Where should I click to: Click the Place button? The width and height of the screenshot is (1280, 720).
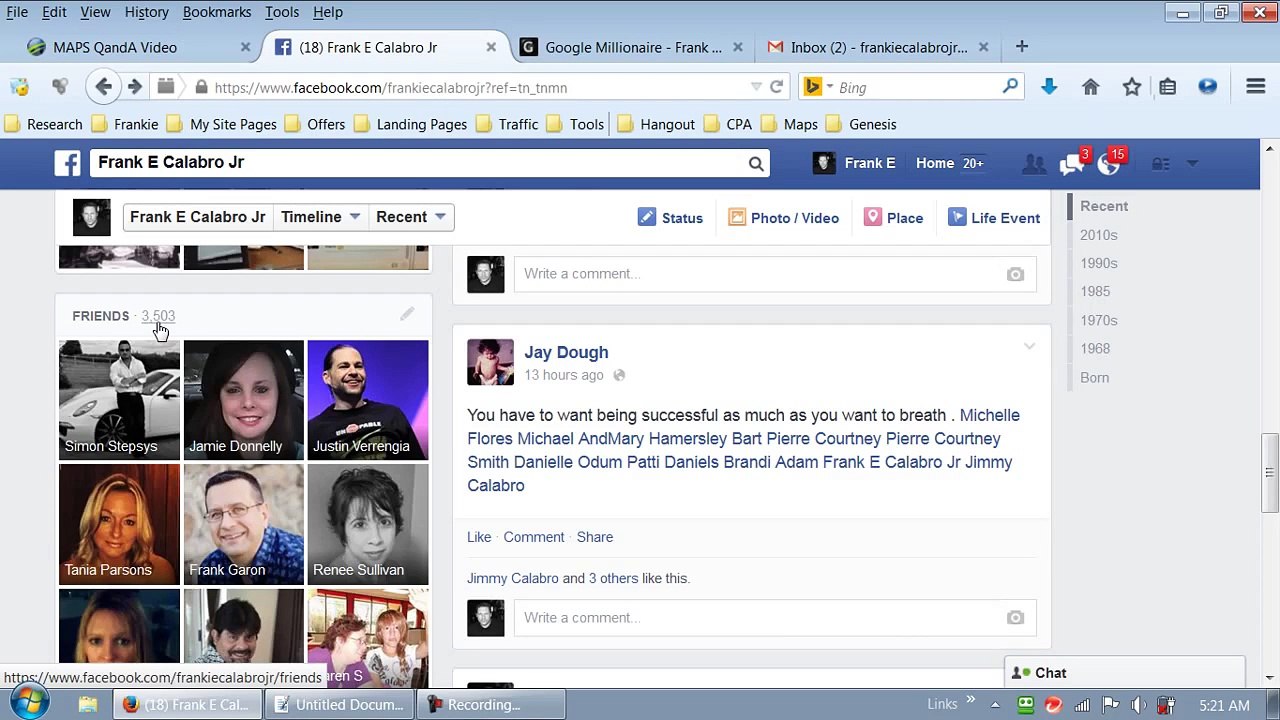[893, 218]
